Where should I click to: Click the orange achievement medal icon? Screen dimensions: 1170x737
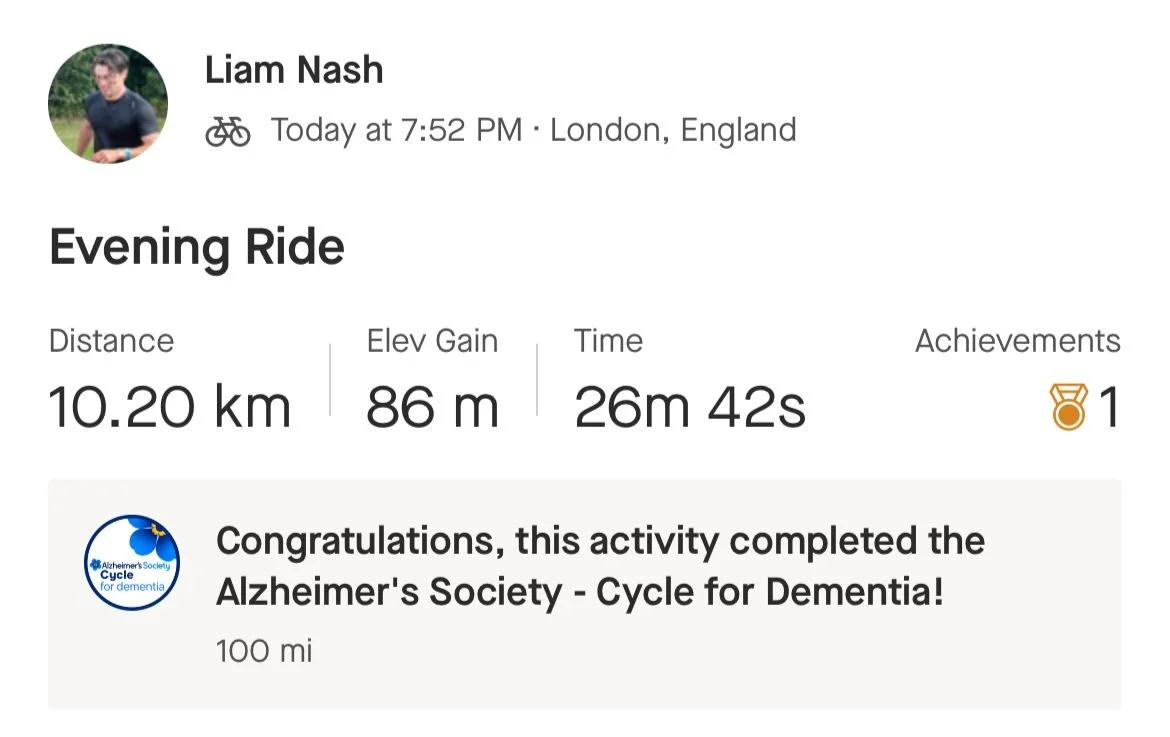(x=1068, y=408)
